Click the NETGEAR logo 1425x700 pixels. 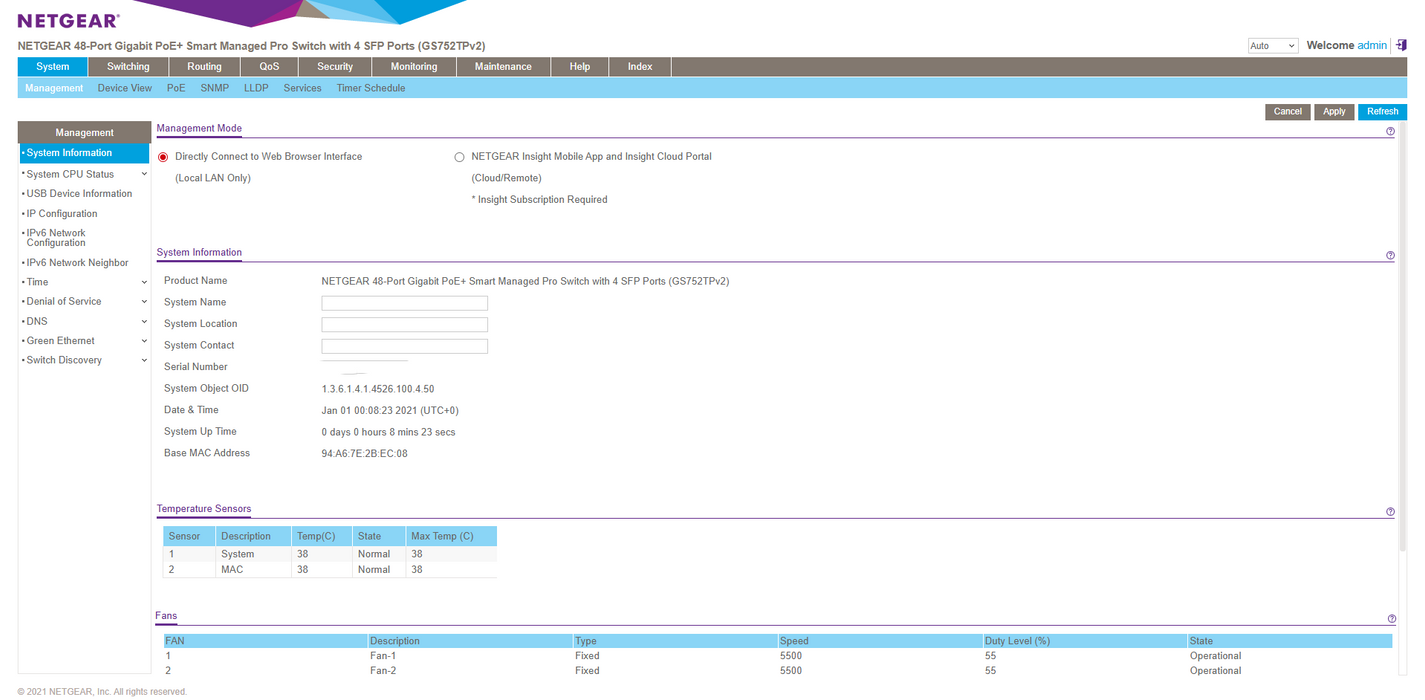[68, 21]
